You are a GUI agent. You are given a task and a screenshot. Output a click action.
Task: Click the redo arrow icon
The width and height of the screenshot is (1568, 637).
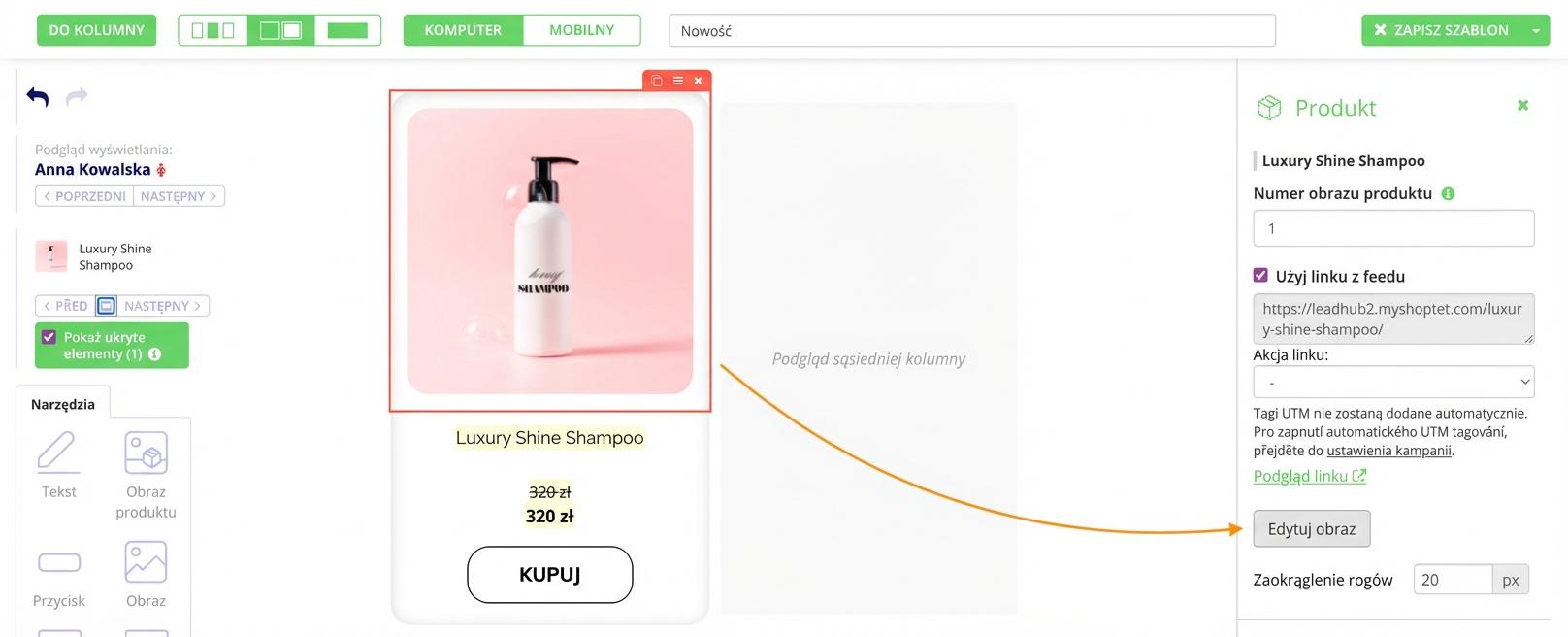[77, 95]
